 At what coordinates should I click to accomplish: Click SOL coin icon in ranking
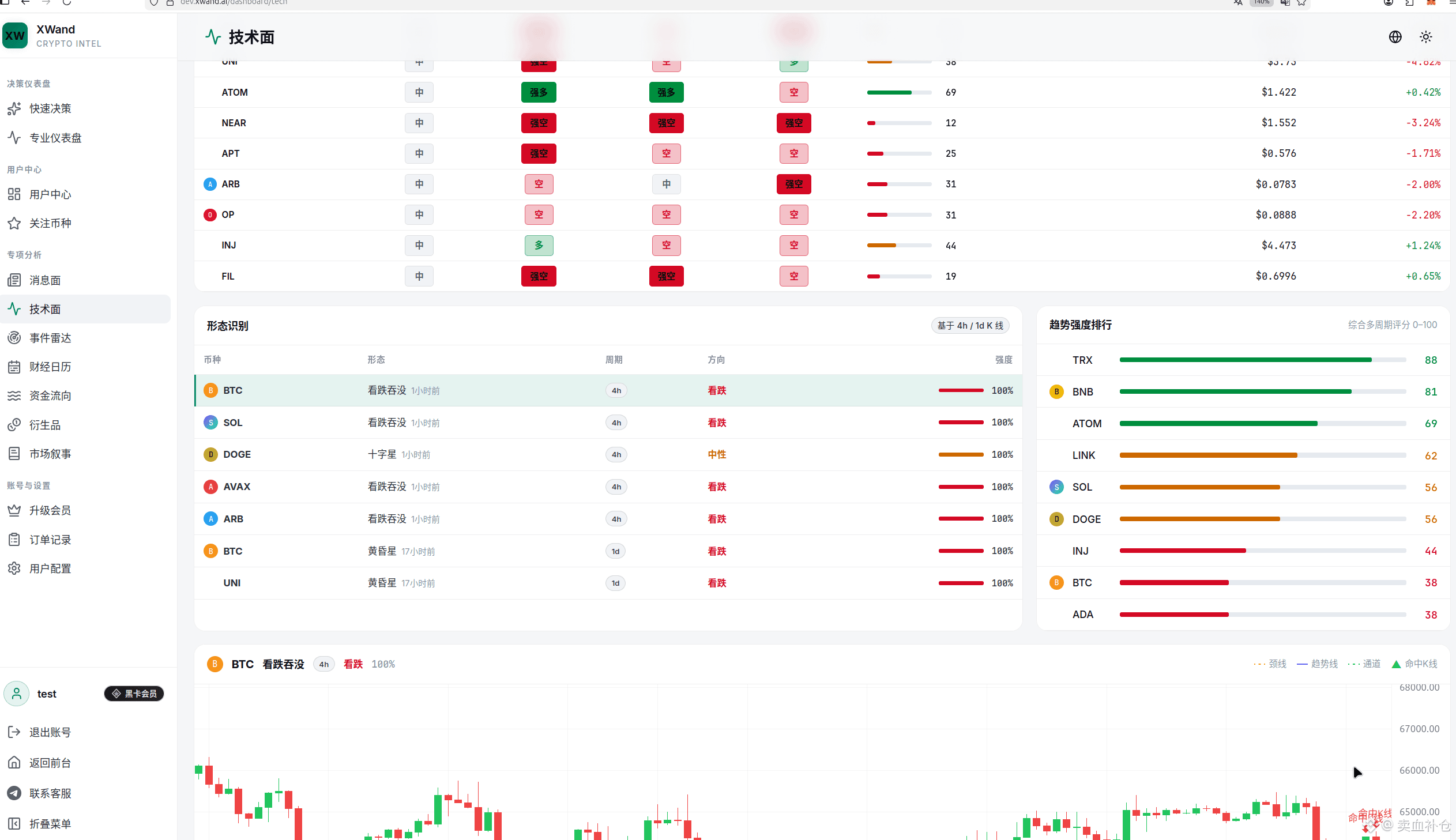1056,487
